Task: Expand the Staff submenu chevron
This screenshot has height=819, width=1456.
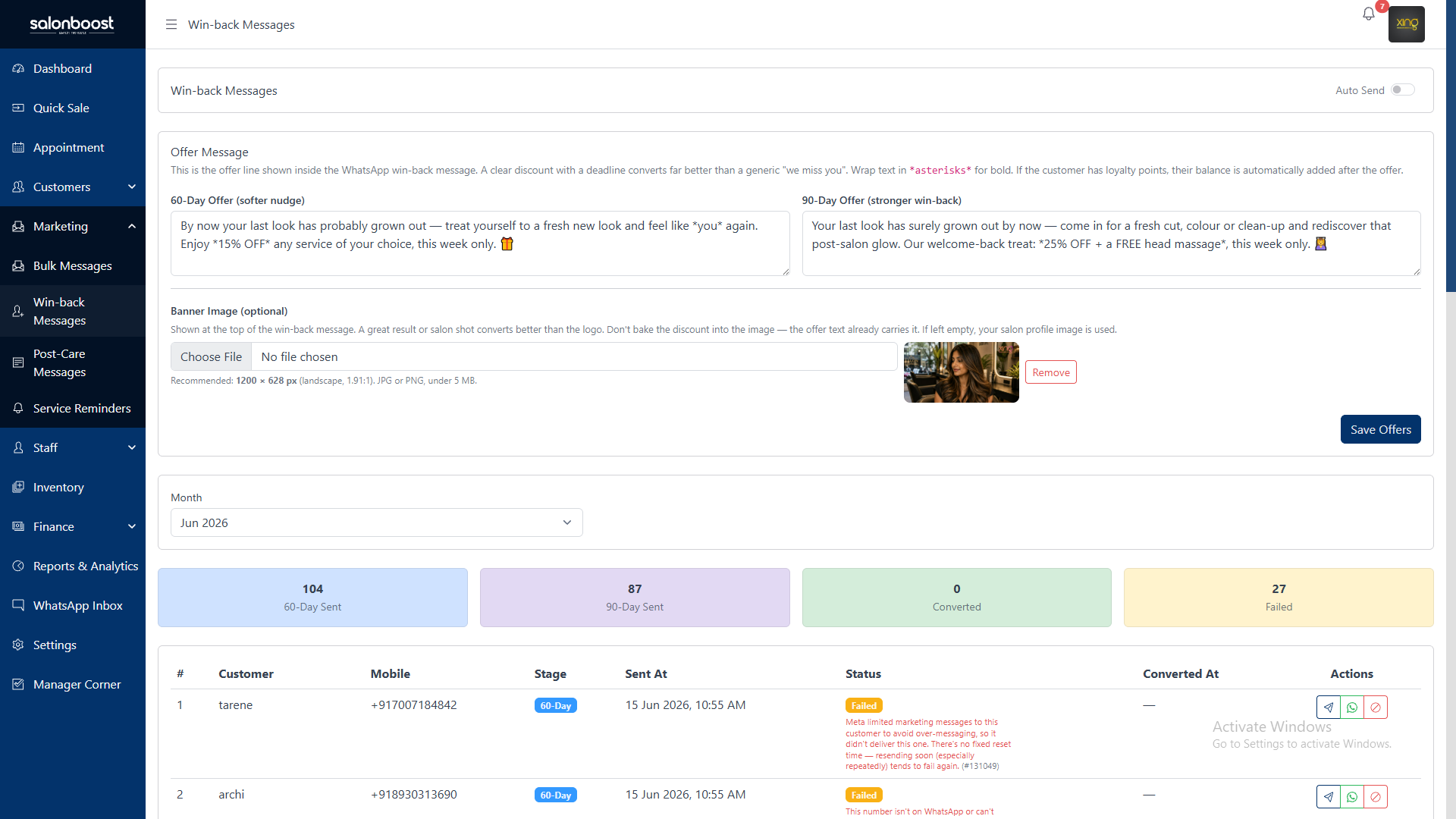Action: 132,447
